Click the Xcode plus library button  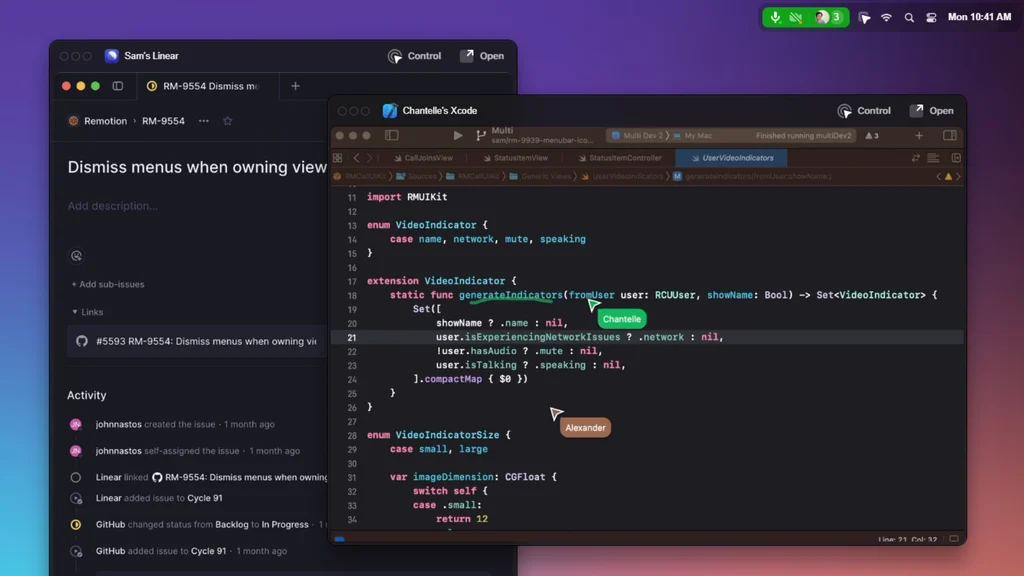[x=919, y=136]
